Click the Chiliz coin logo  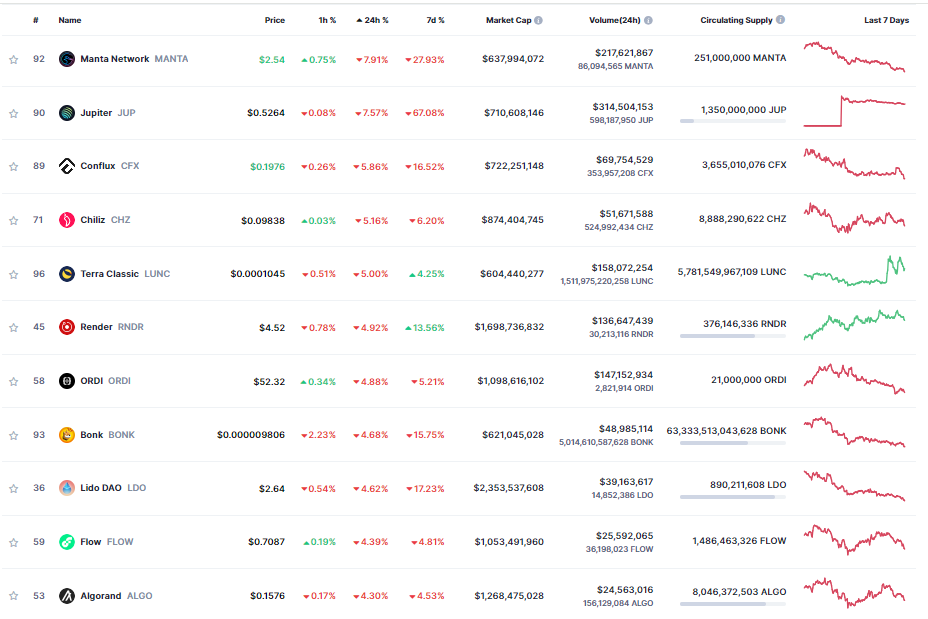point(67,220)
